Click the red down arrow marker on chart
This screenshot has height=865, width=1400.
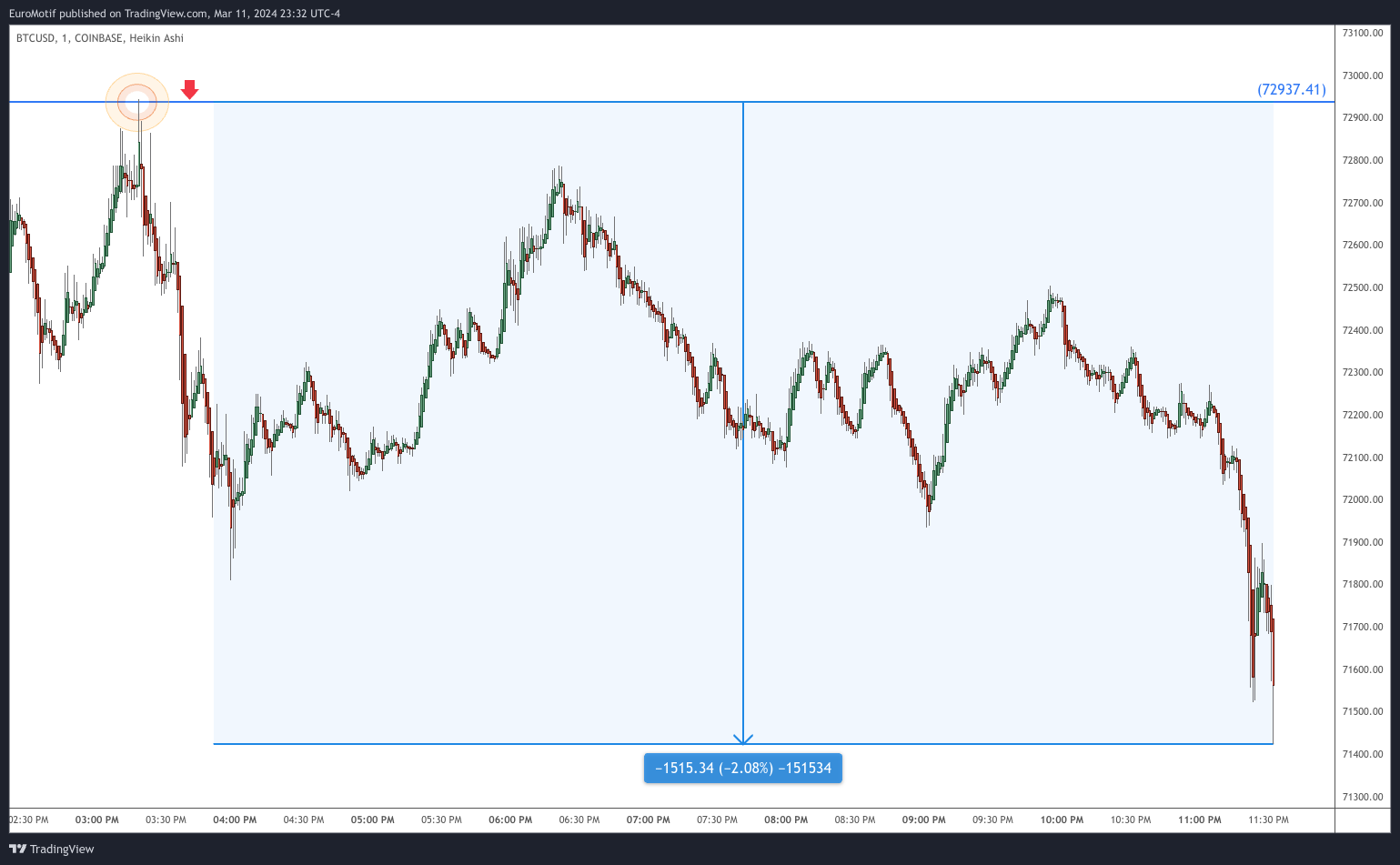(x=189, y=89)
